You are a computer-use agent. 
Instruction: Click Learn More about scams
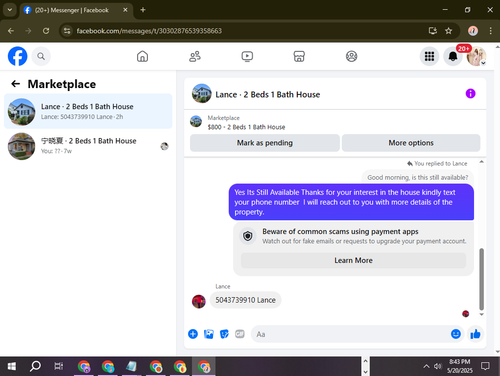pyautogui.click(x=353, y=260)
